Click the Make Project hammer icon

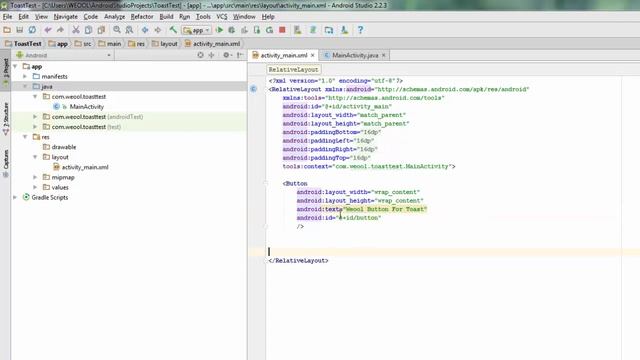coord(173,30)
